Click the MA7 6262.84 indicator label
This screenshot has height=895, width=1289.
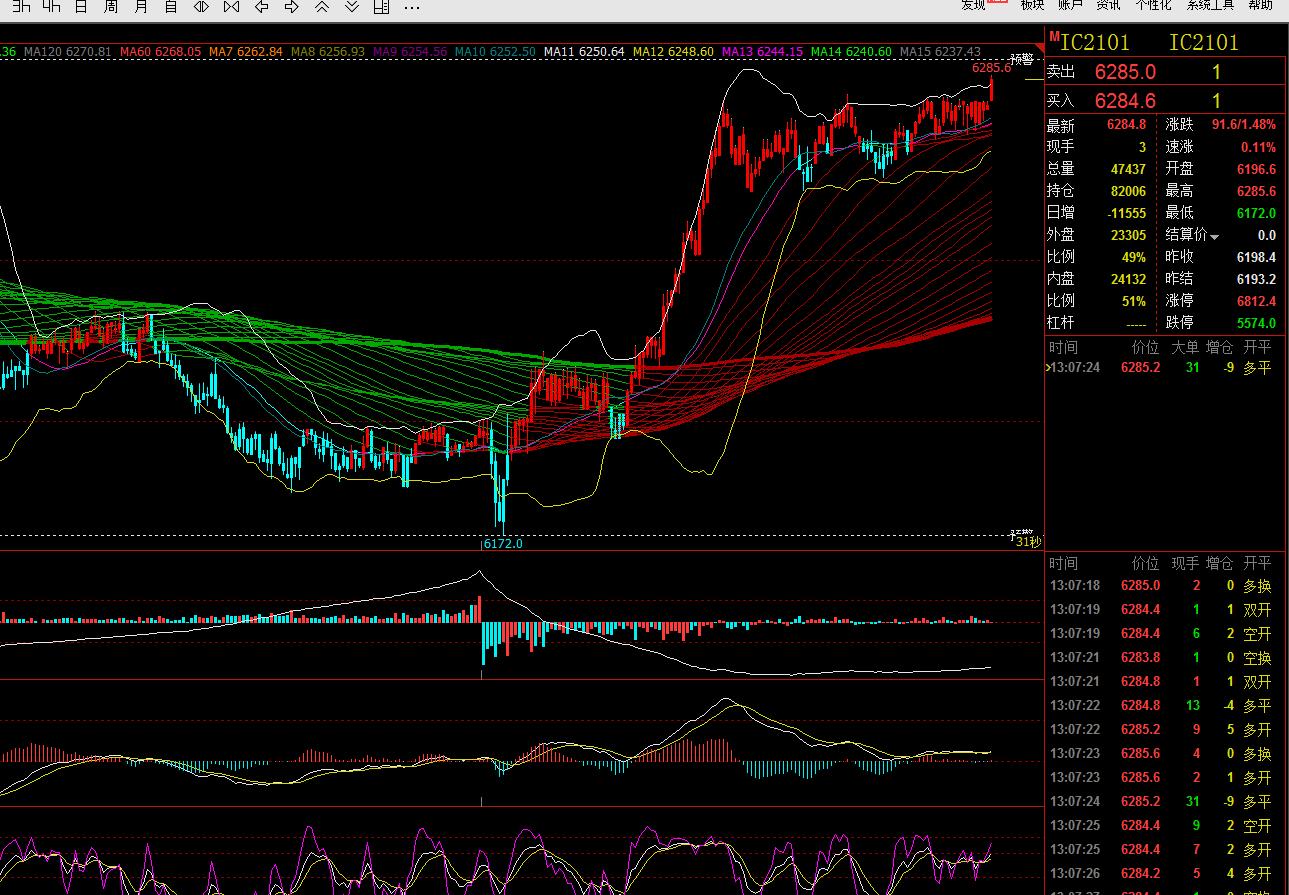(246, 51)
